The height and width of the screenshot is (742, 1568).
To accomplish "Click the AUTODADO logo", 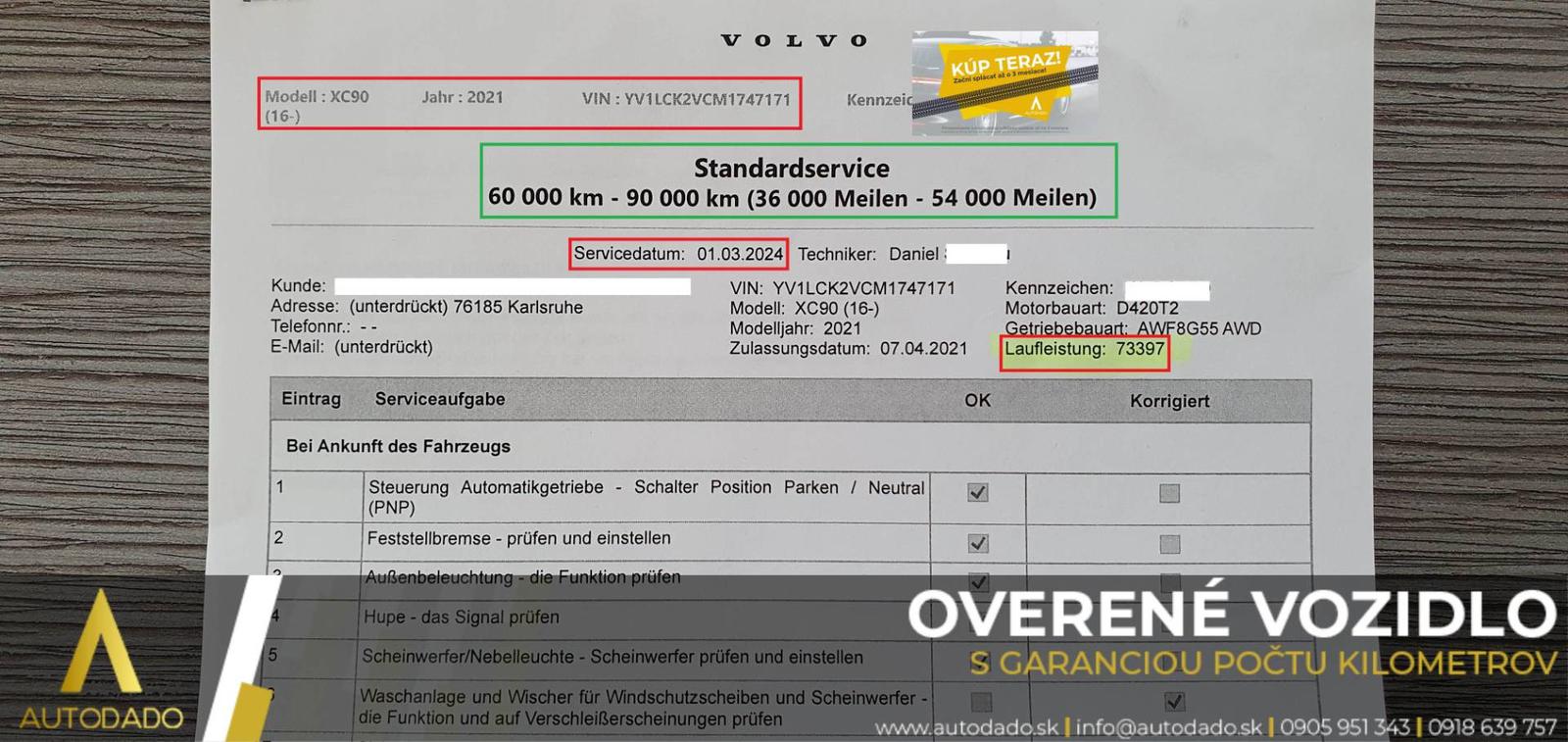I will tap(101, 661).
